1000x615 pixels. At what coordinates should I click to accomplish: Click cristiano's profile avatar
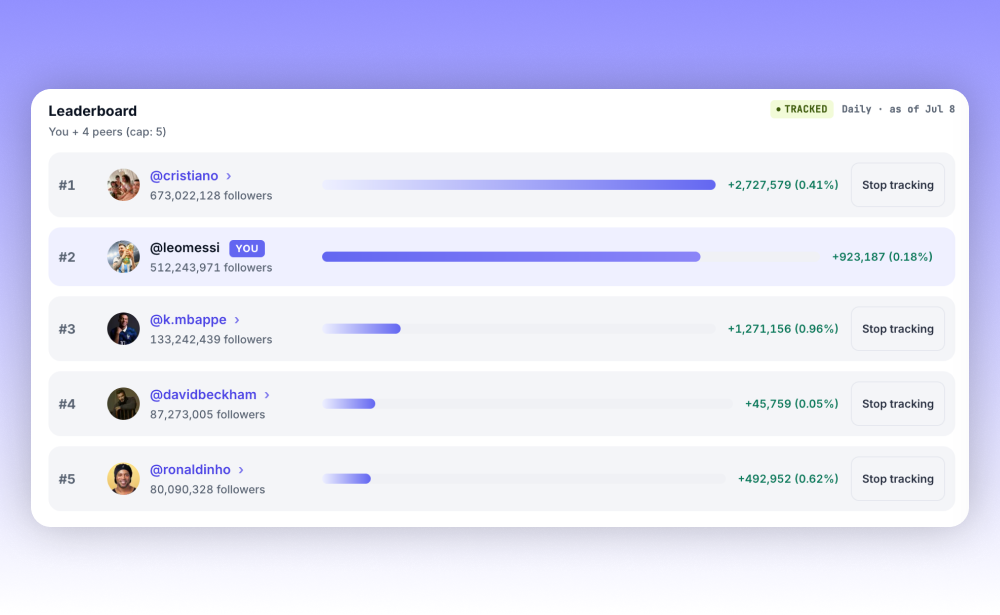(x=123, y=185)
